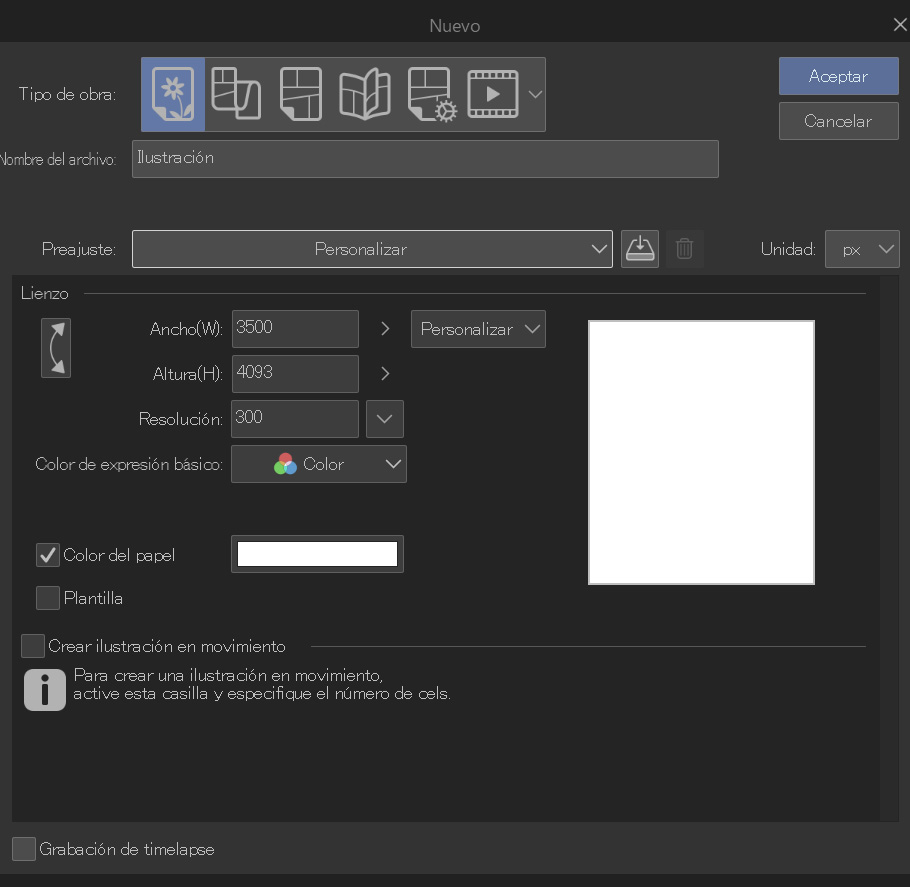The image size is (910, 887).
Task: Enable Grabación de timelapse checkbox
Action: coord(24,849)
